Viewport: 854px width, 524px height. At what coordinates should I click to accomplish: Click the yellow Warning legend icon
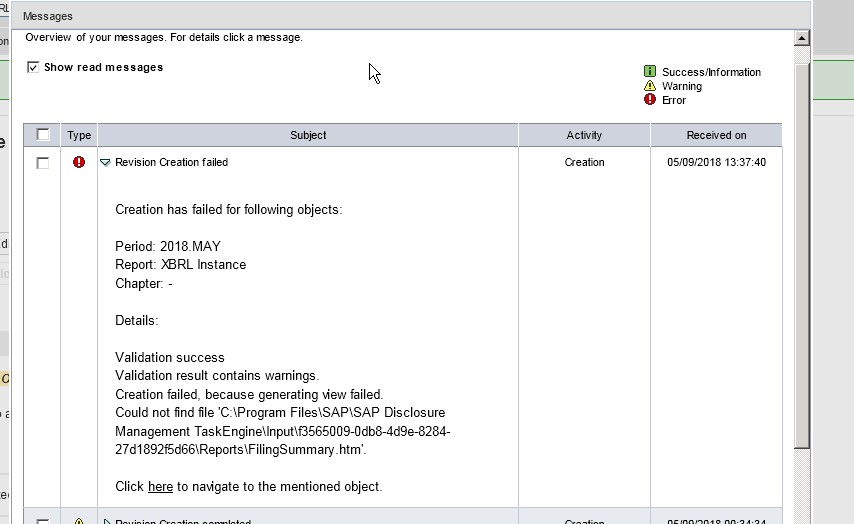click(x=650, y=86)
